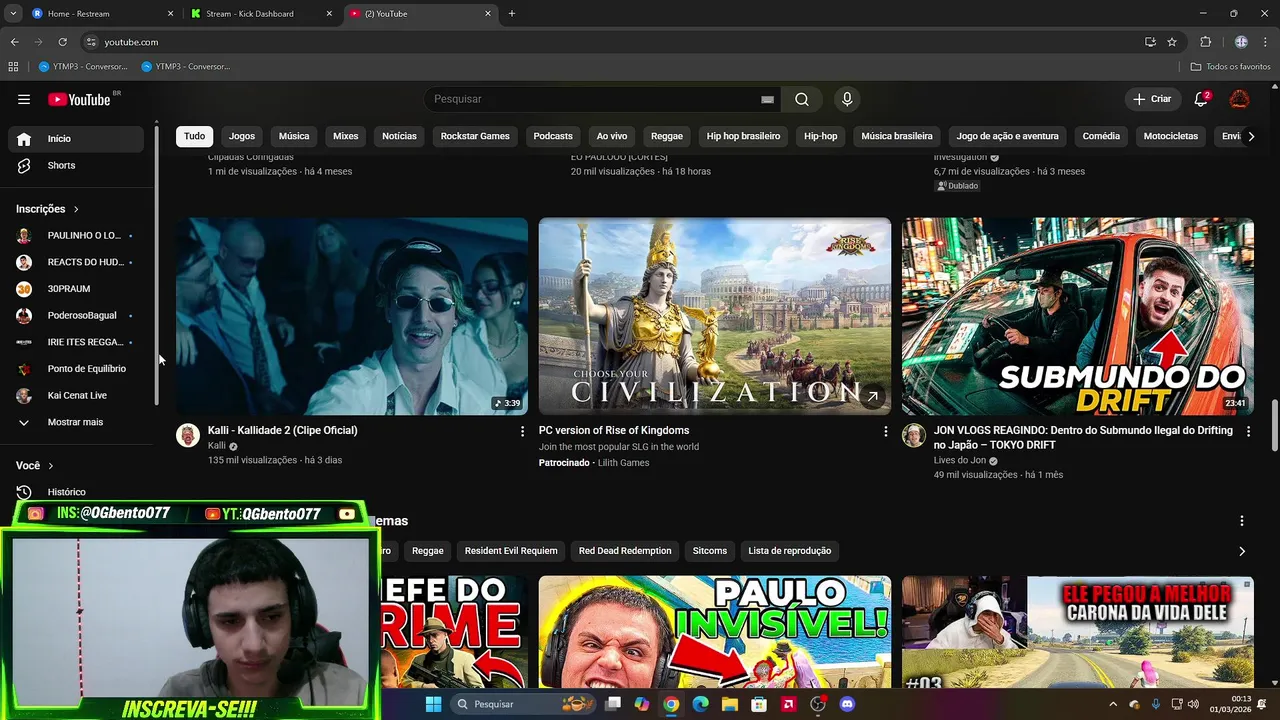Open Discord from the taskbar
Image resolution: width=1280 pixels, height=720 pixels.
tap(847, 704)
